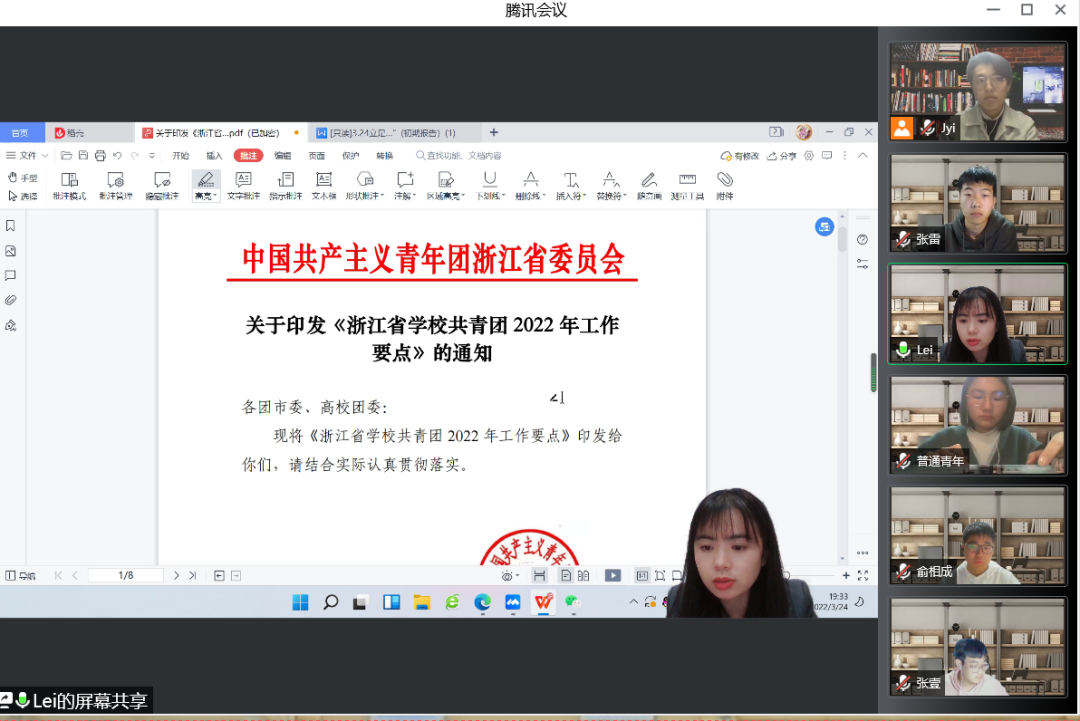Switch to the 页面 ribbon tab
Image resolution: width=1080 pixels, height=721 pixels.
click(x=316, y=156)
